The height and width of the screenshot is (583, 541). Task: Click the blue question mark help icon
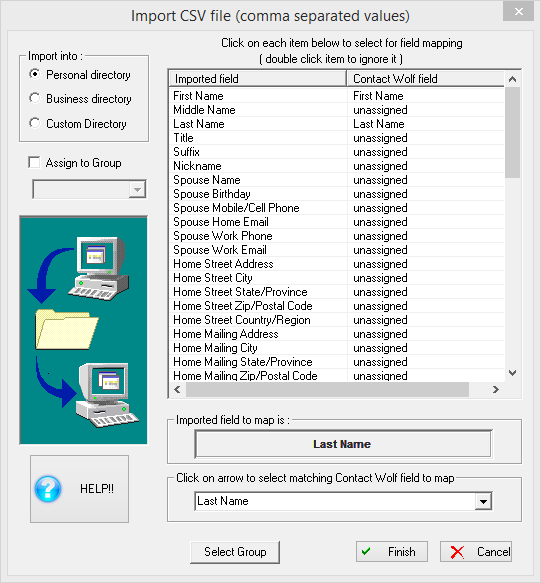(48, 489)
